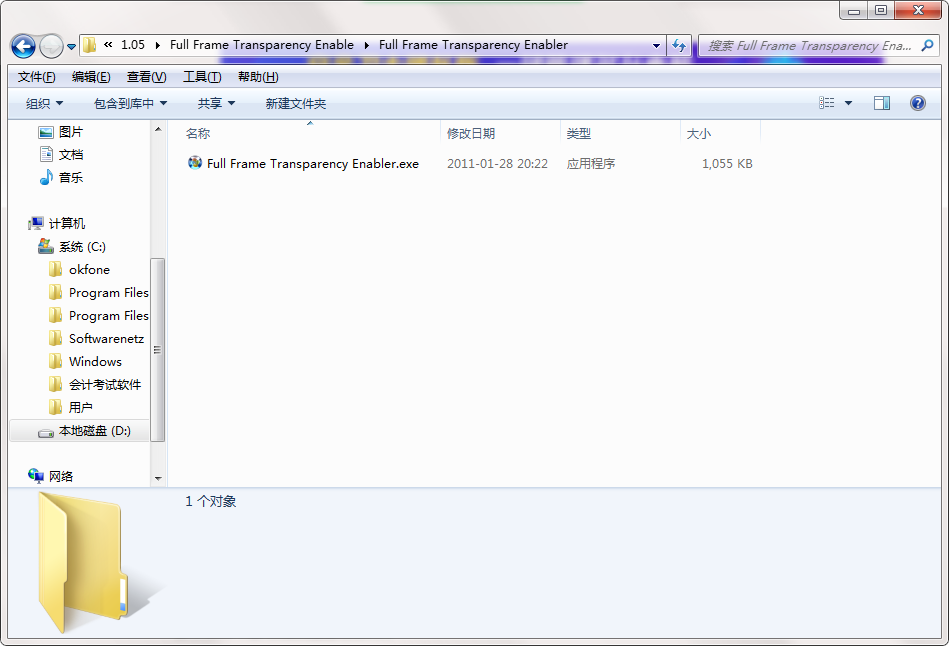Open the Softwarenetz folder
The image size is (949, 646).
coord(107,338)
